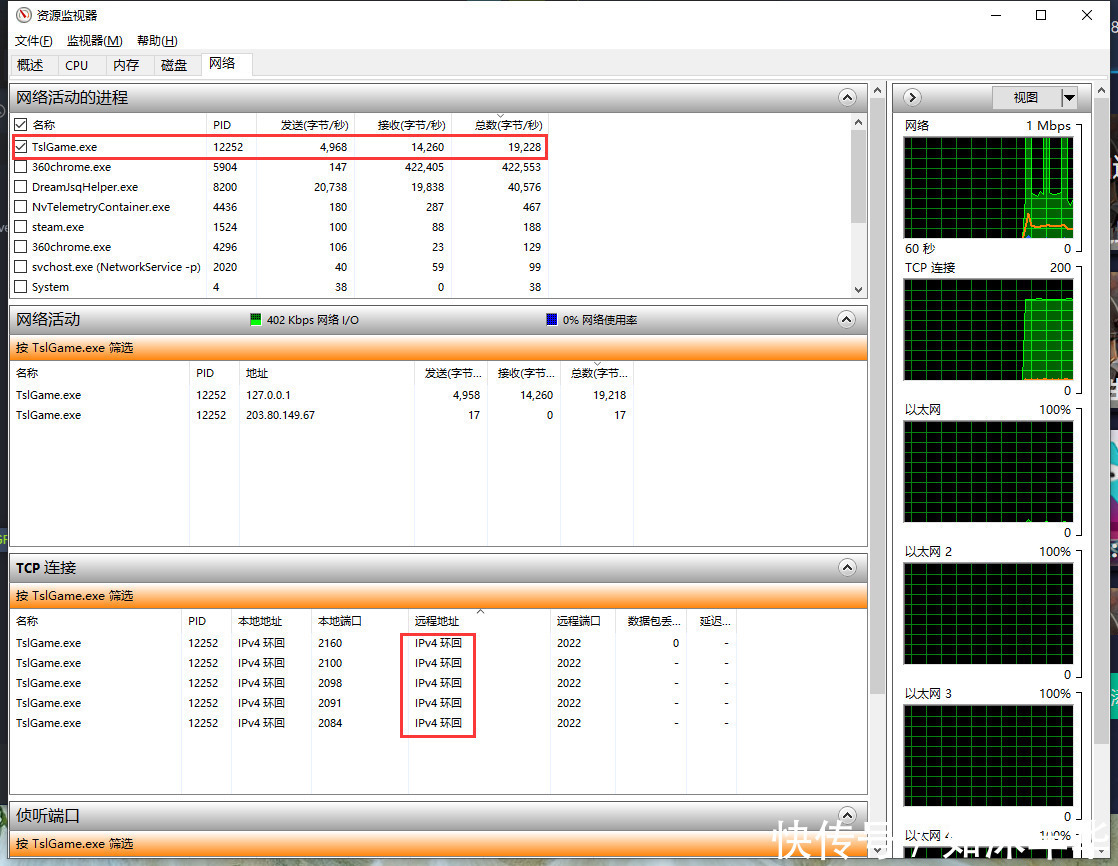Click the Resource Monitor app icon in title bar

click(x=24, y=15)
